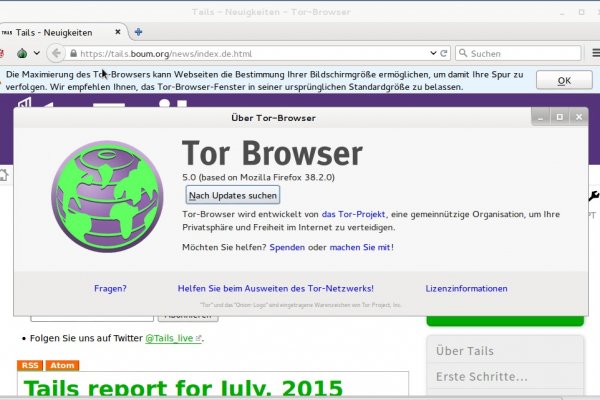The height and width of the screenshot is (400, 600).
Task: Click the Nach Updates suchen button
Action: 233,195
